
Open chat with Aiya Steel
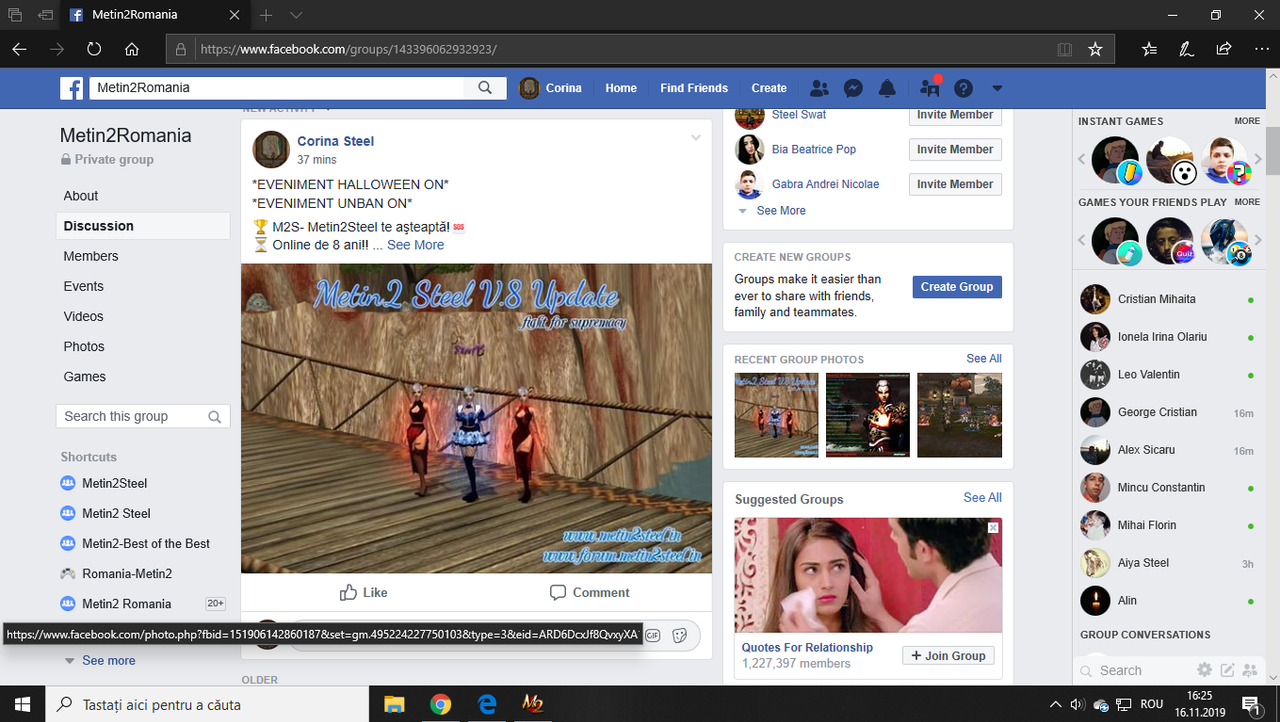coord(1168,563)
